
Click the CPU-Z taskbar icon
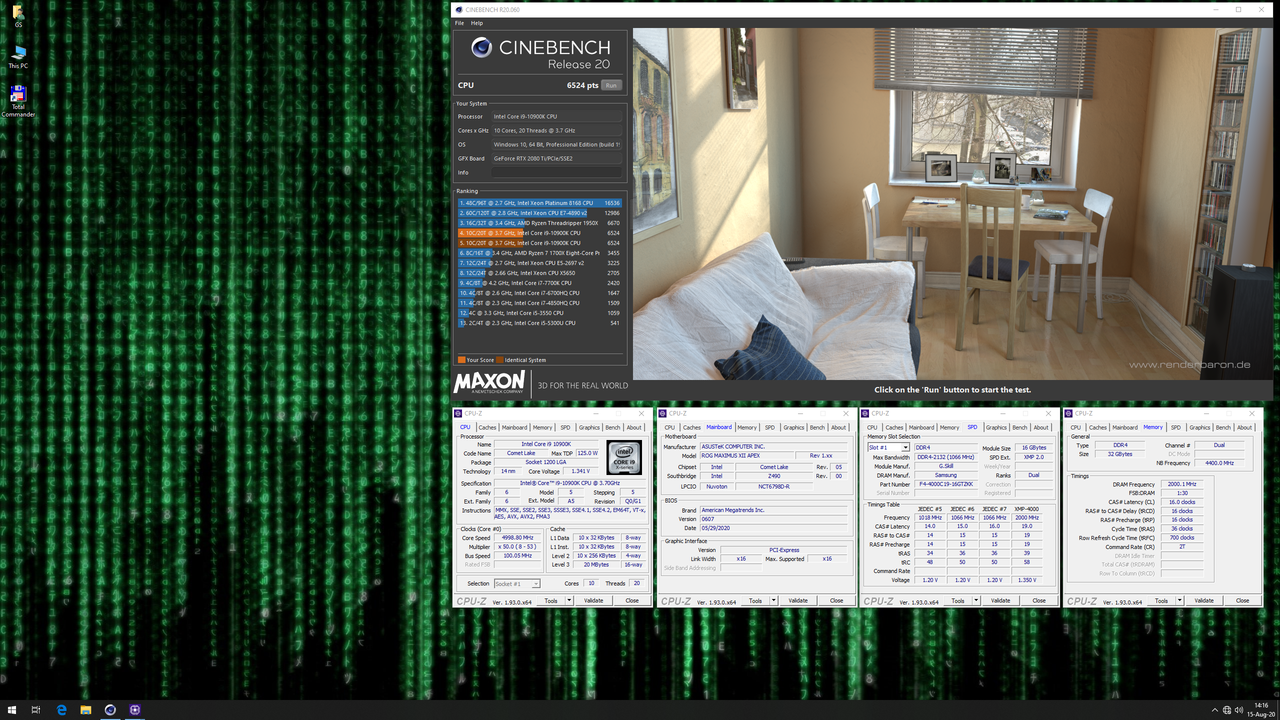135,710
